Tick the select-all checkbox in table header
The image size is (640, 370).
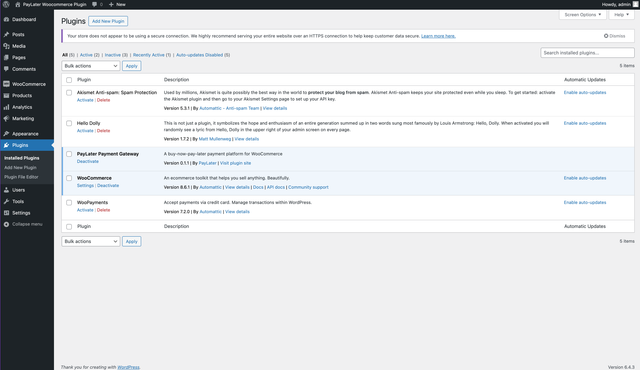pos(69,80)
